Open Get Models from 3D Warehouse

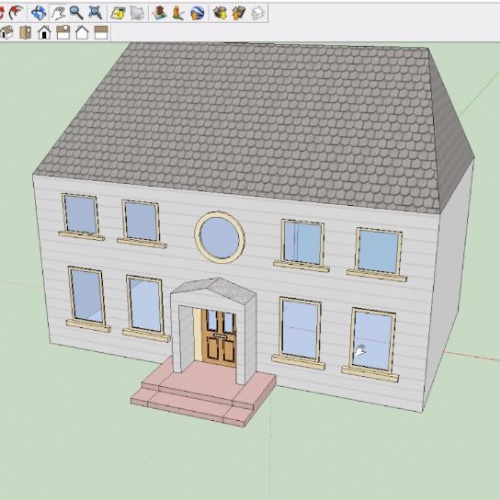220,13
